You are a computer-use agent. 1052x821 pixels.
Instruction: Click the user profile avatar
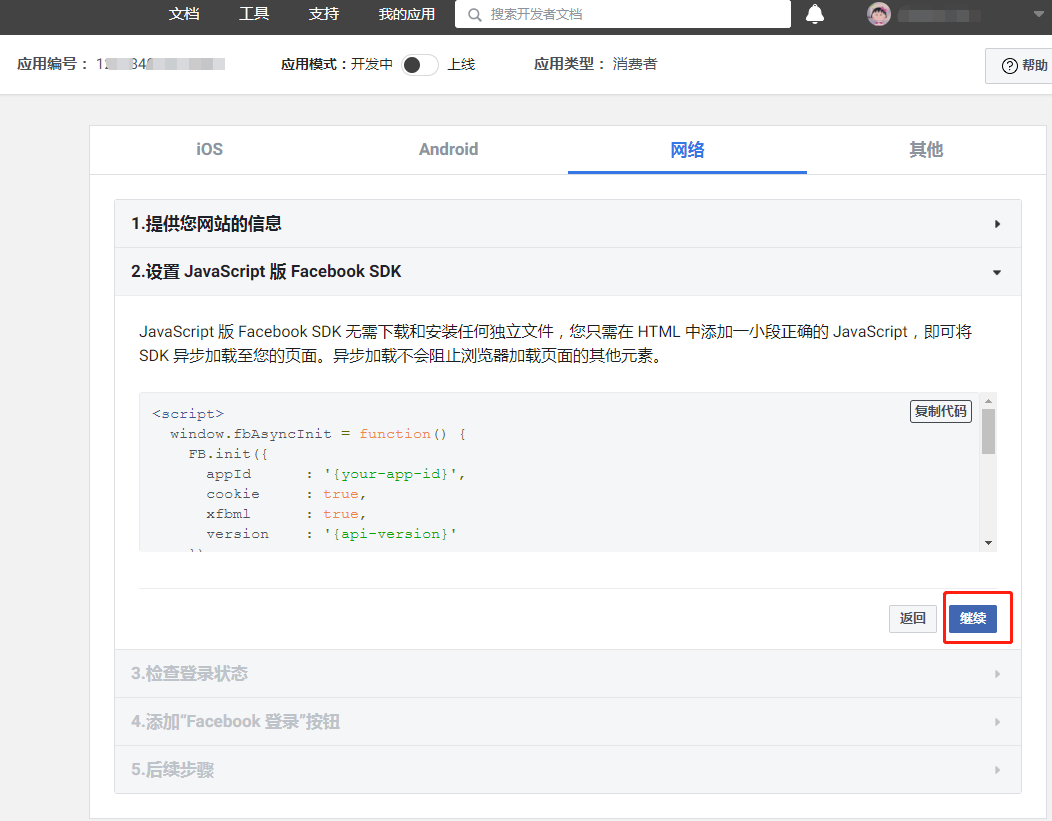click(x=878, y=14)
